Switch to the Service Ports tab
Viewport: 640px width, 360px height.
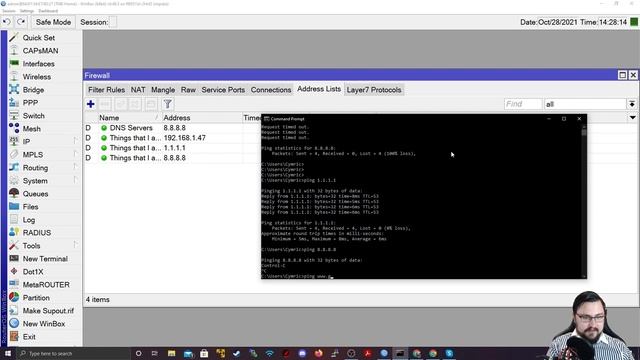pyautogui.click(x=223, y=90)
